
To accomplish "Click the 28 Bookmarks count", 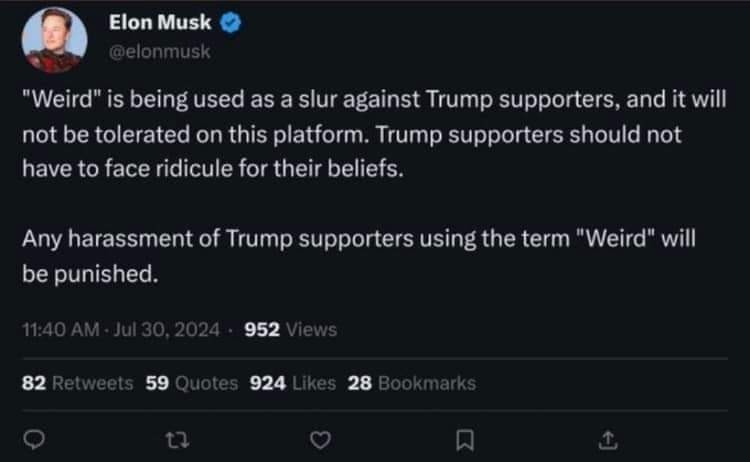I will point(411,383).
